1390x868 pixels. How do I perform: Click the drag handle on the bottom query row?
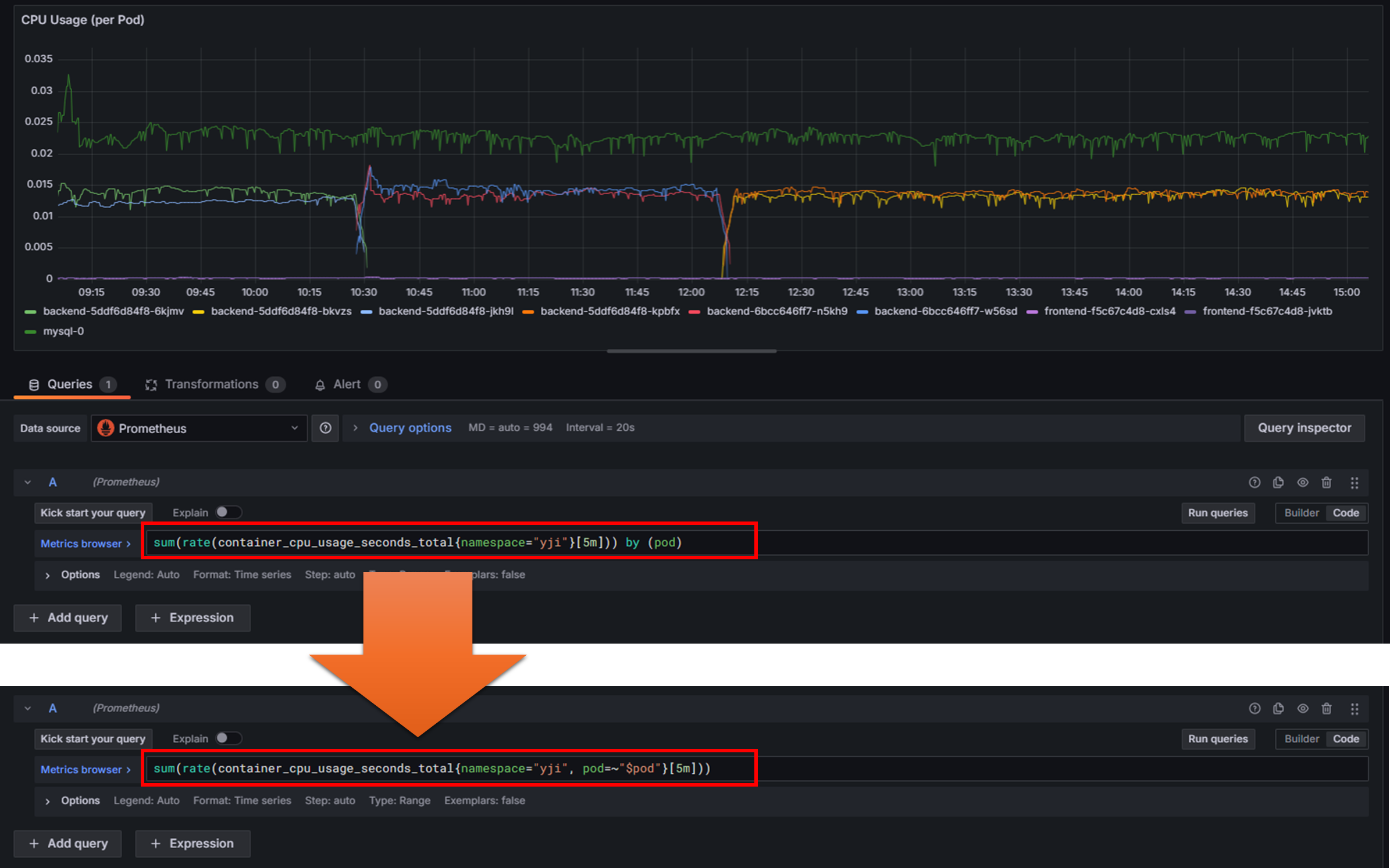pos(1354,709)
